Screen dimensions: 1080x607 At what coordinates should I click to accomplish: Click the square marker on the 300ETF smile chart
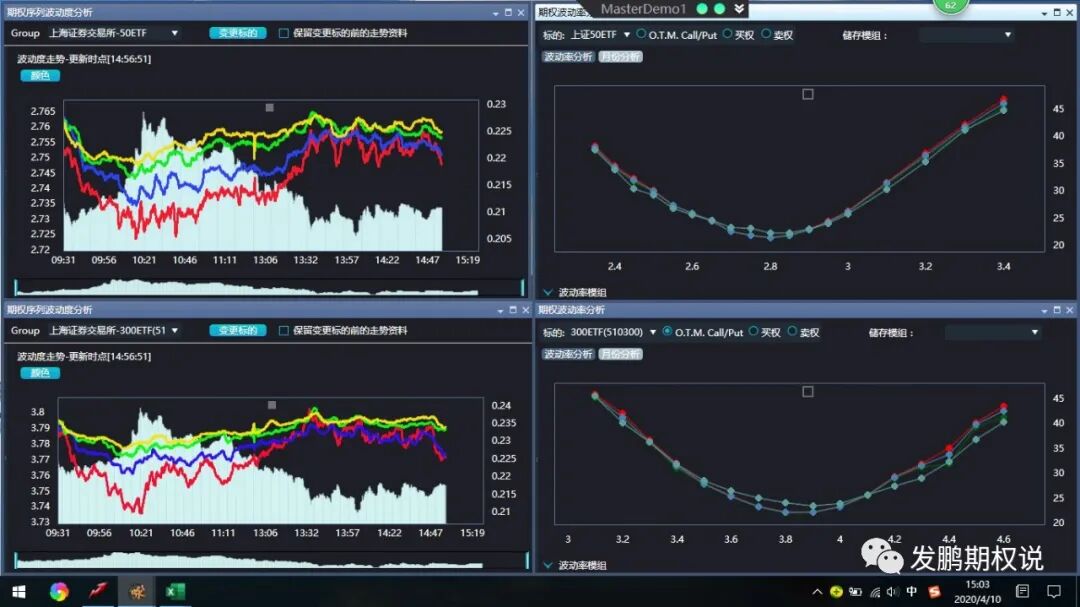(x=808, y=391)
